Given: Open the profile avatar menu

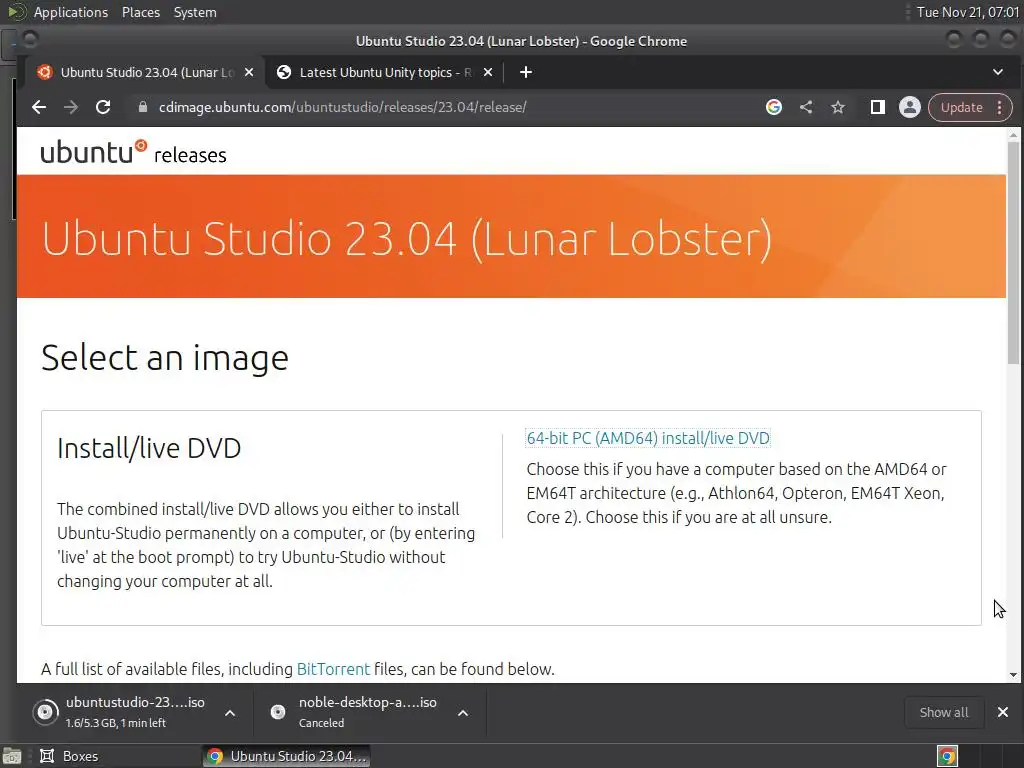Looking at the screenshot, I should [x=909, y=107].
